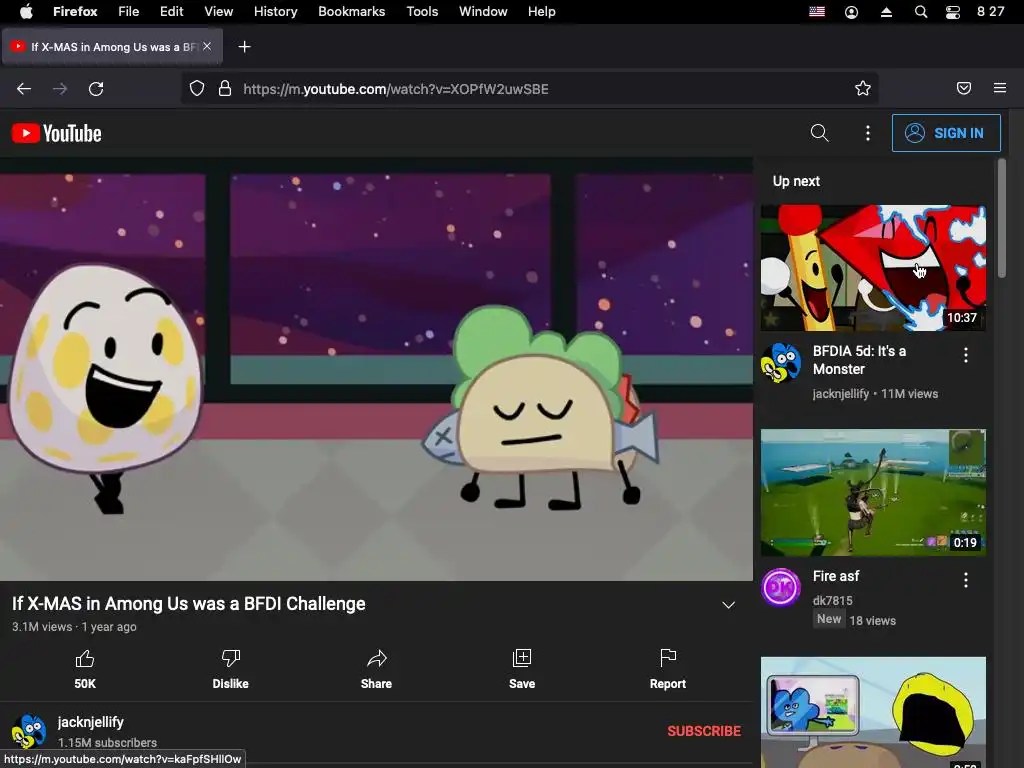This screenshot has width=1024, height=768.
Task: Like the video with 50K thumbs up
Action: [x=85, y=669]
